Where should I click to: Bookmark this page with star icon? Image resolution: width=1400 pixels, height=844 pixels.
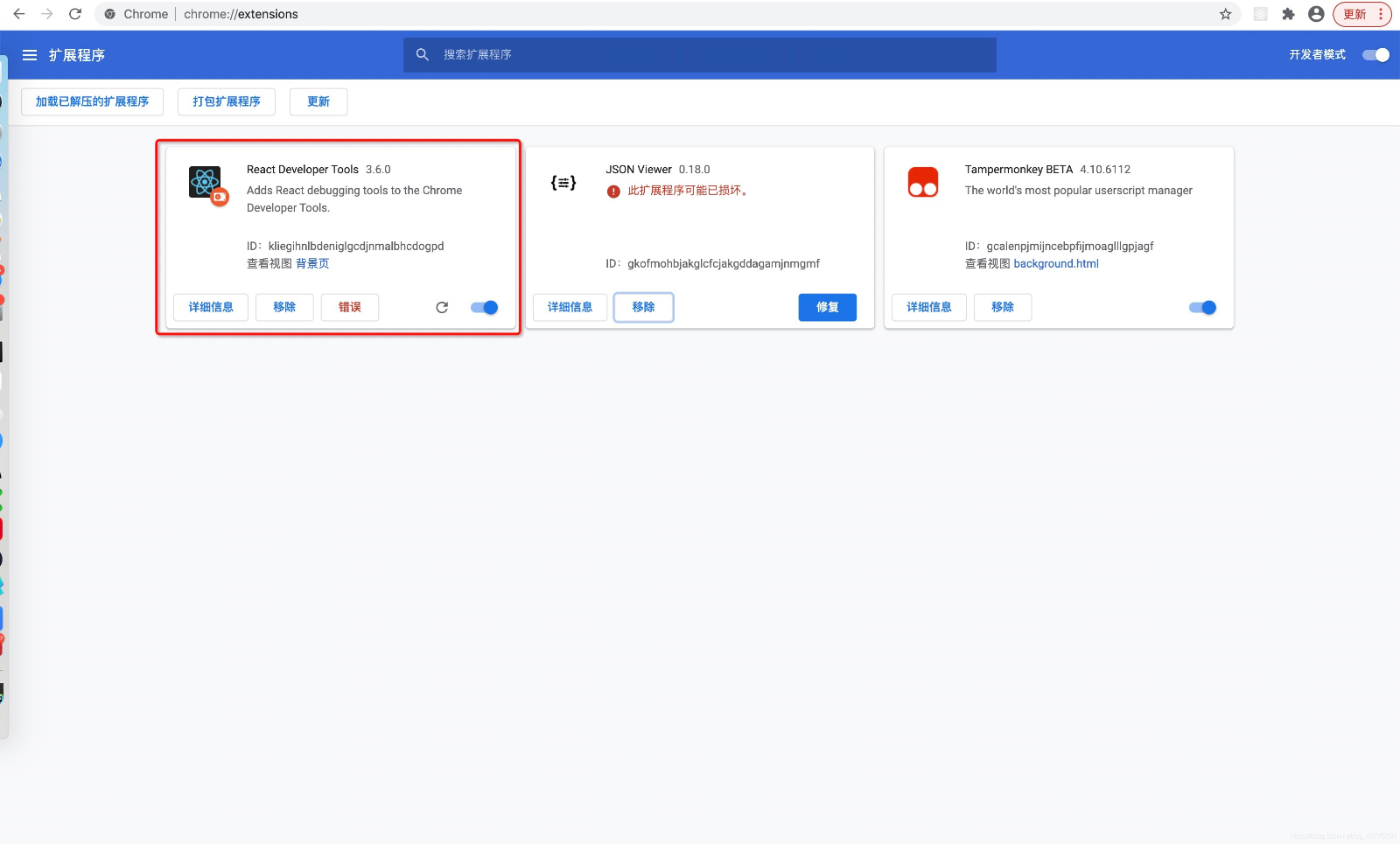1225,14
